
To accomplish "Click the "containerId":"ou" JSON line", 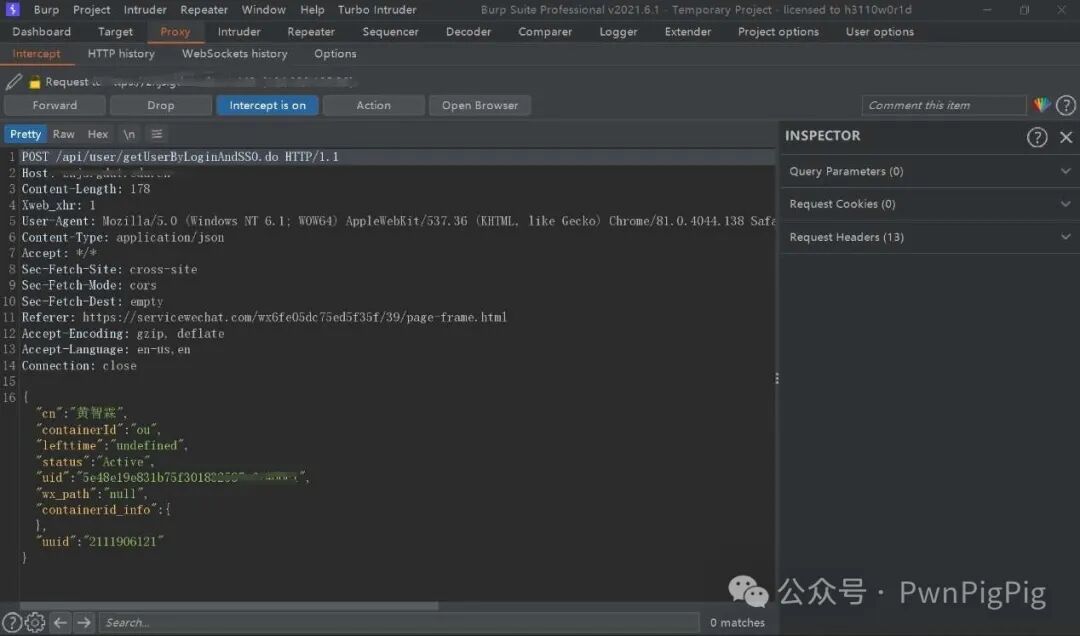I will click(x=98, y=429).
